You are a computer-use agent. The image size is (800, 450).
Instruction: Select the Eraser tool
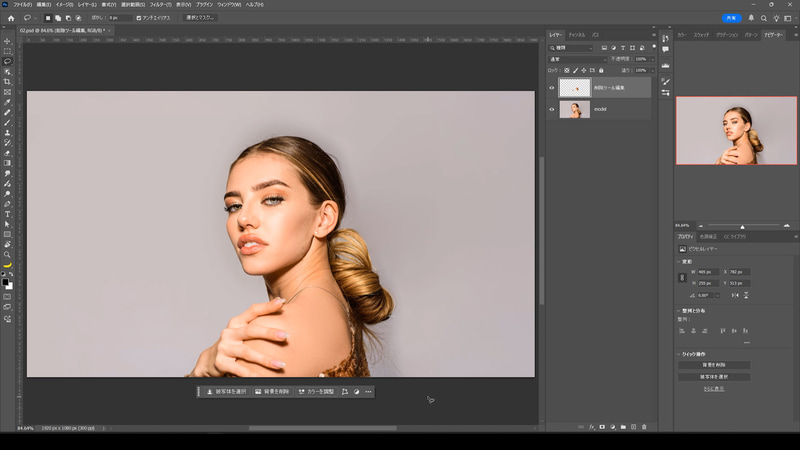(x=7, y=153)
